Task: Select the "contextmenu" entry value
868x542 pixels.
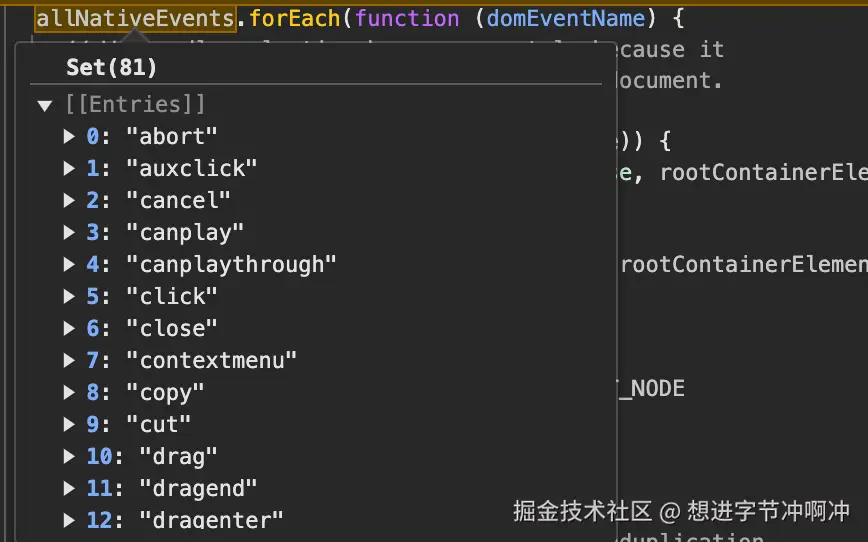Action: (x=211, y=360)
